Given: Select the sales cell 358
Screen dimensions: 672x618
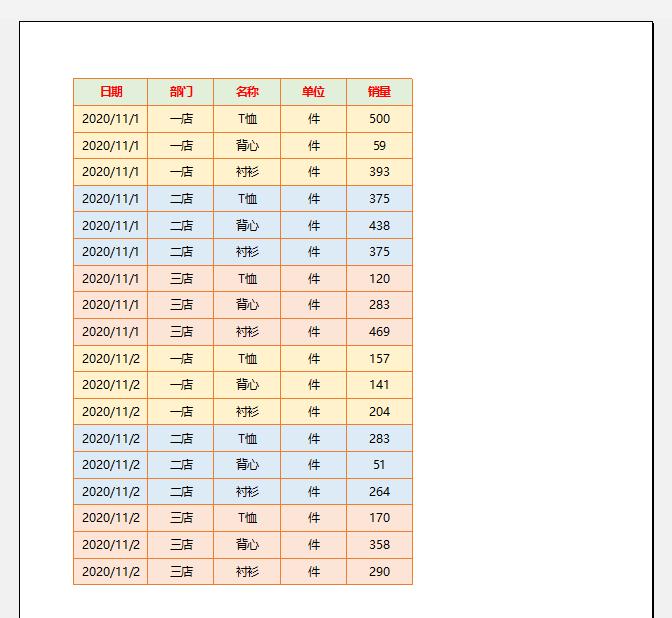Looking at the screenshot, I should click(x=379, y=545).
